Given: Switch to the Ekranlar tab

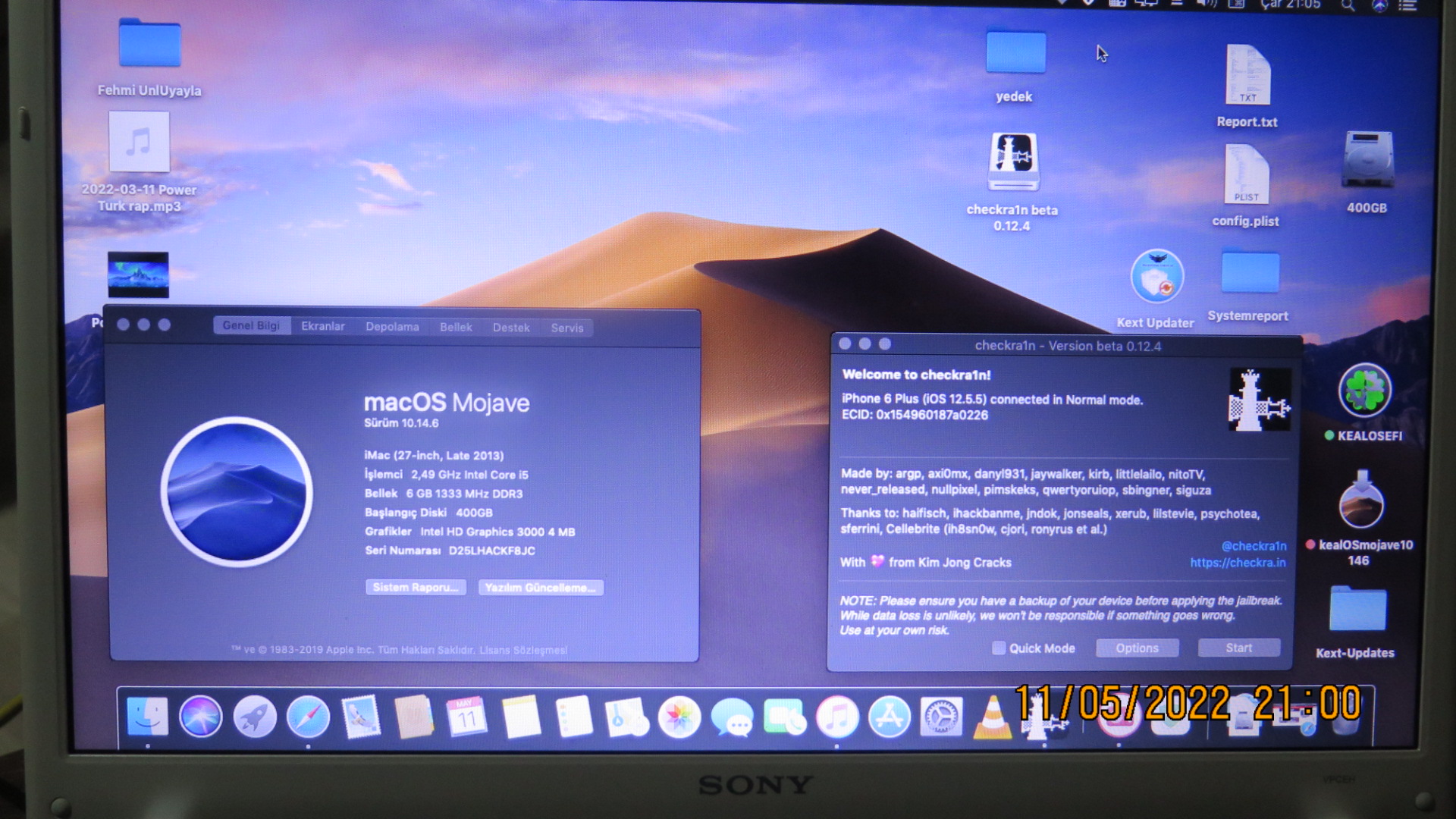Looking at the screenshot, I should (x=323, y=327).
